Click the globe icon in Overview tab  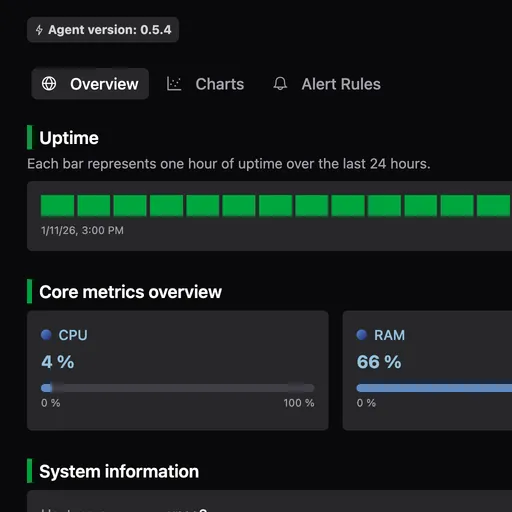point(49,84)
